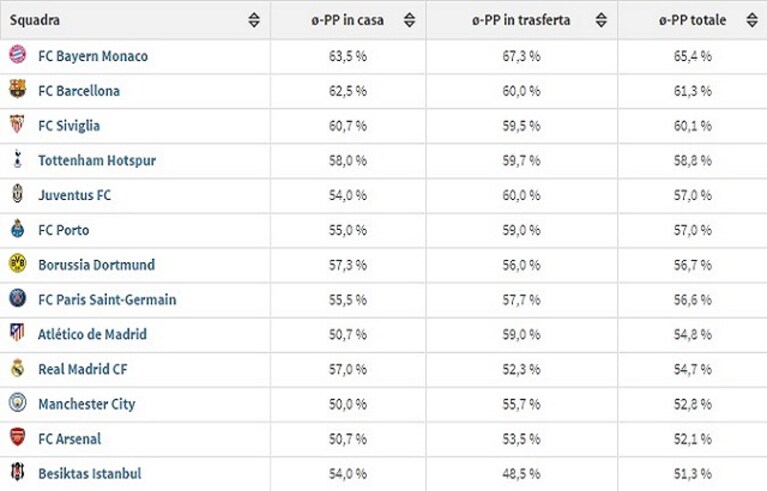Sort by ø-PP in trasferta arrows
This screenshot has width=767, height=491.
pyautogui.click(x=601, y=20)
